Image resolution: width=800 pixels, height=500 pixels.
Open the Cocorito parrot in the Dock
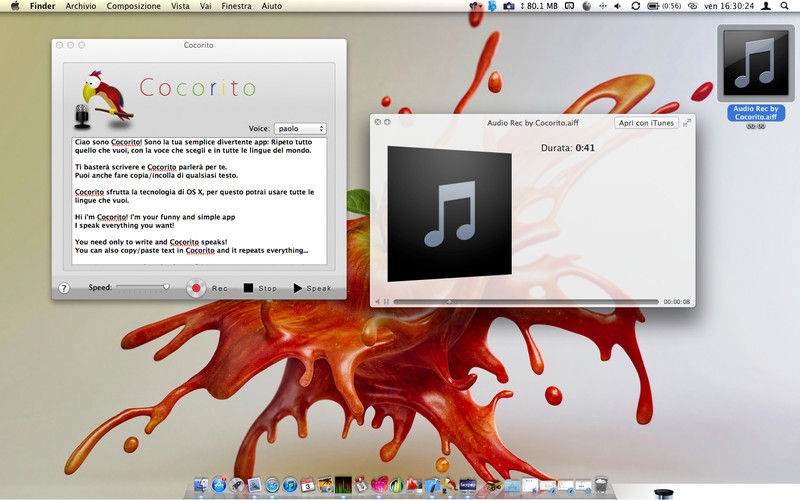450,484
